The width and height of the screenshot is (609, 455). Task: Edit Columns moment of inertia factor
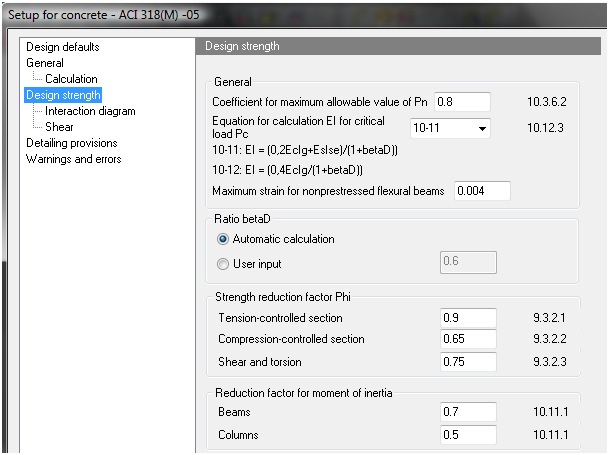(468, 435)
